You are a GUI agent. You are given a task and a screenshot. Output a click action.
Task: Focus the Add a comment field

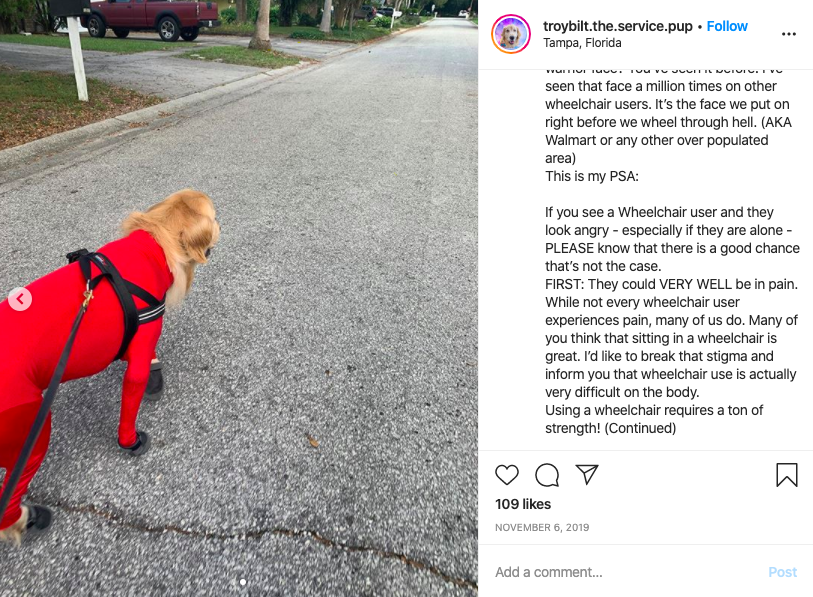[627, 572]
